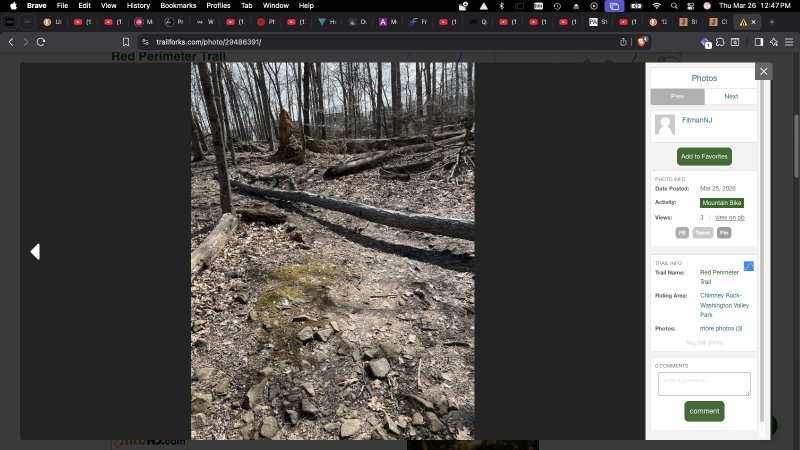Screen dimensions: 800x450
Task: Click the previous photo left arrow
Action: click(x=35, y=252)
